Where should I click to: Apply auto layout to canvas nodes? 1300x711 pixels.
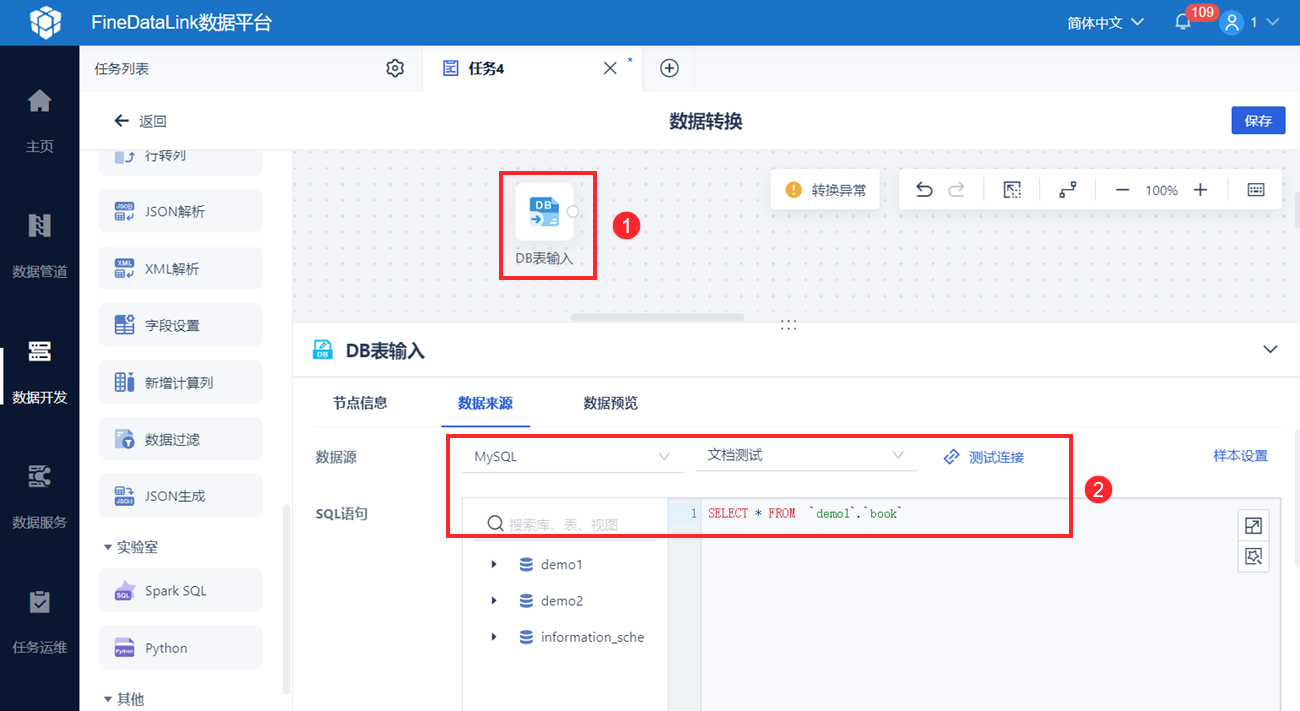click(1067, 190)
